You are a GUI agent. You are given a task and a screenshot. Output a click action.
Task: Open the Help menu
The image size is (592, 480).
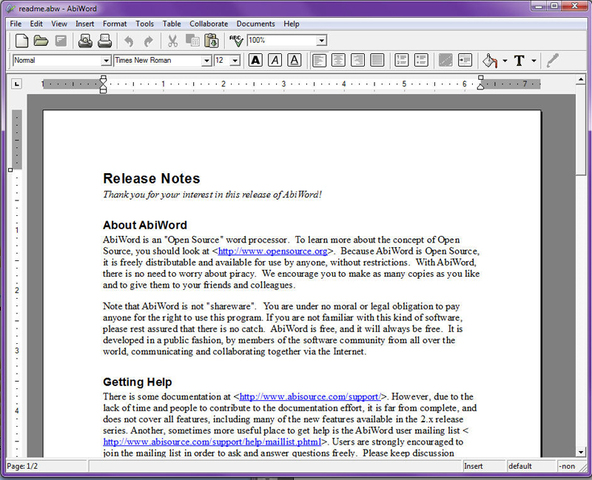[291, 24]
